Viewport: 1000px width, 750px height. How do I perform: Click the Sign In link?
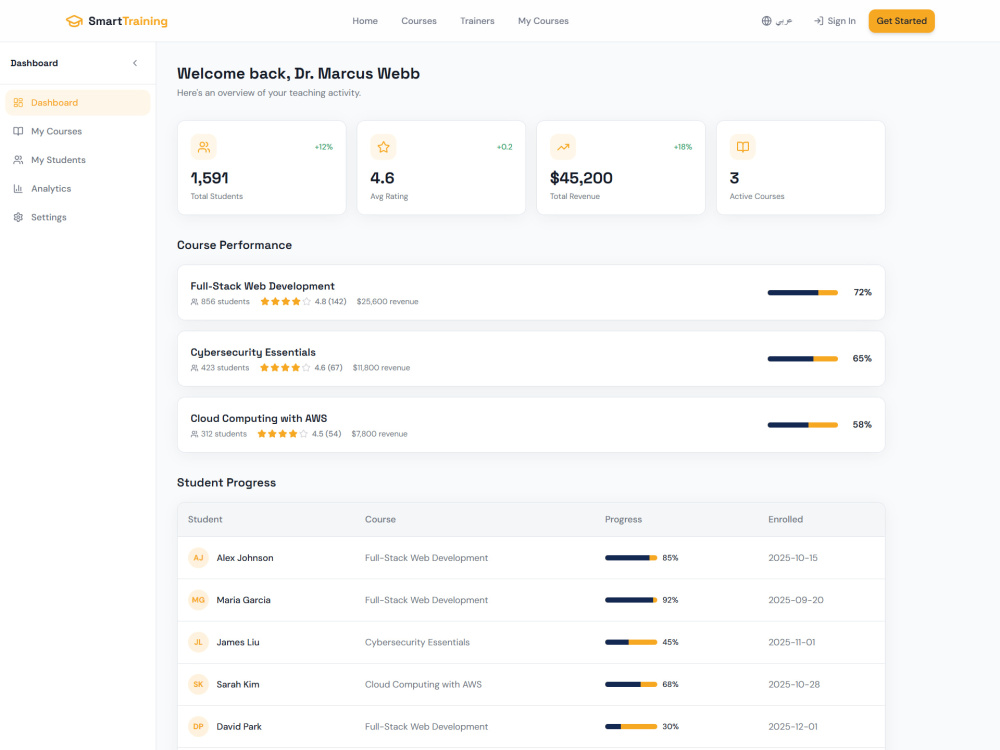[834, 21]
